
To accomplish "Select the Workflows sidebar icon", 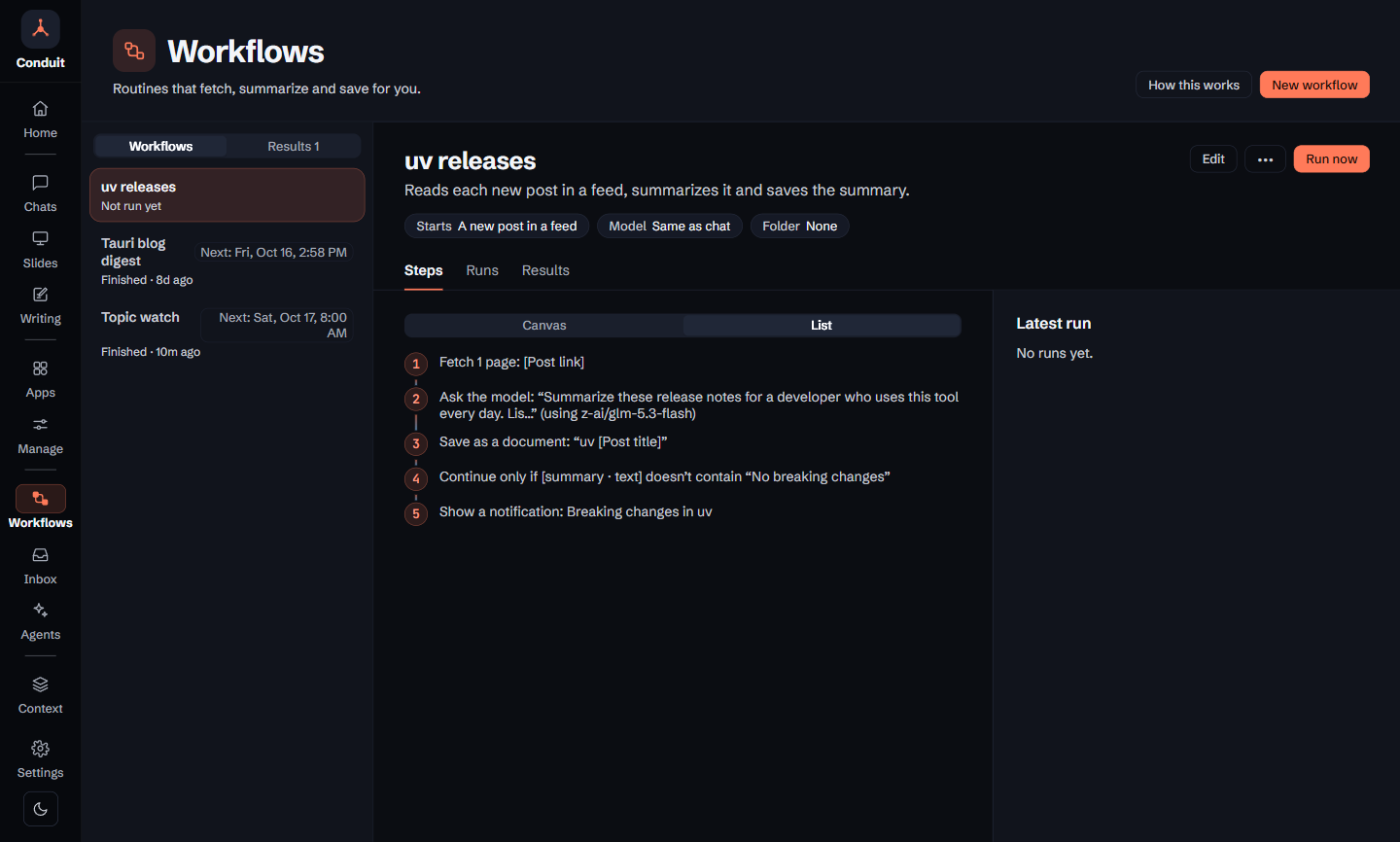I will (x=40, y=499).
